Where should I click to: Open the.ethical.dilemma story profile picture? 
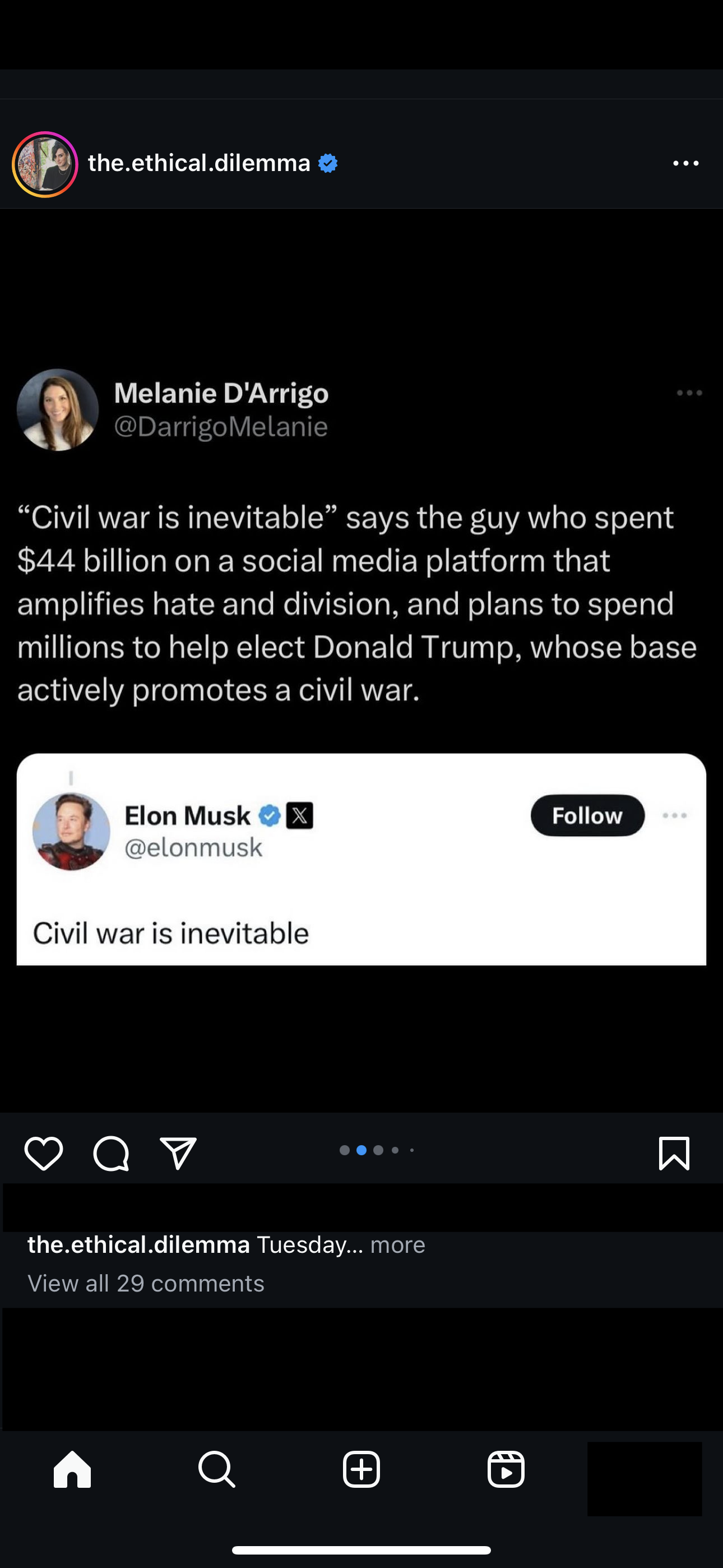click(x=45, y=164)
